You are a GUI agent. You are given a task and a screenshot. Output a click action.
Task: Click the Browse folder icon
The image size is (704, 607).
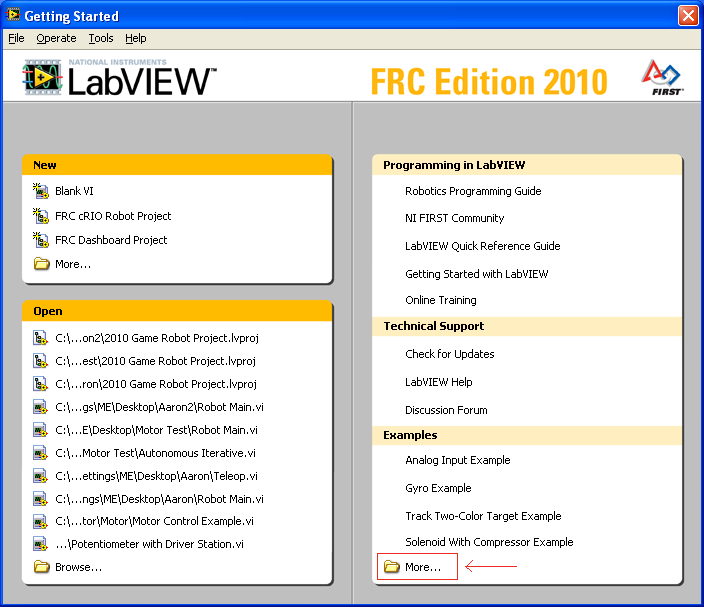coord(41,567)
